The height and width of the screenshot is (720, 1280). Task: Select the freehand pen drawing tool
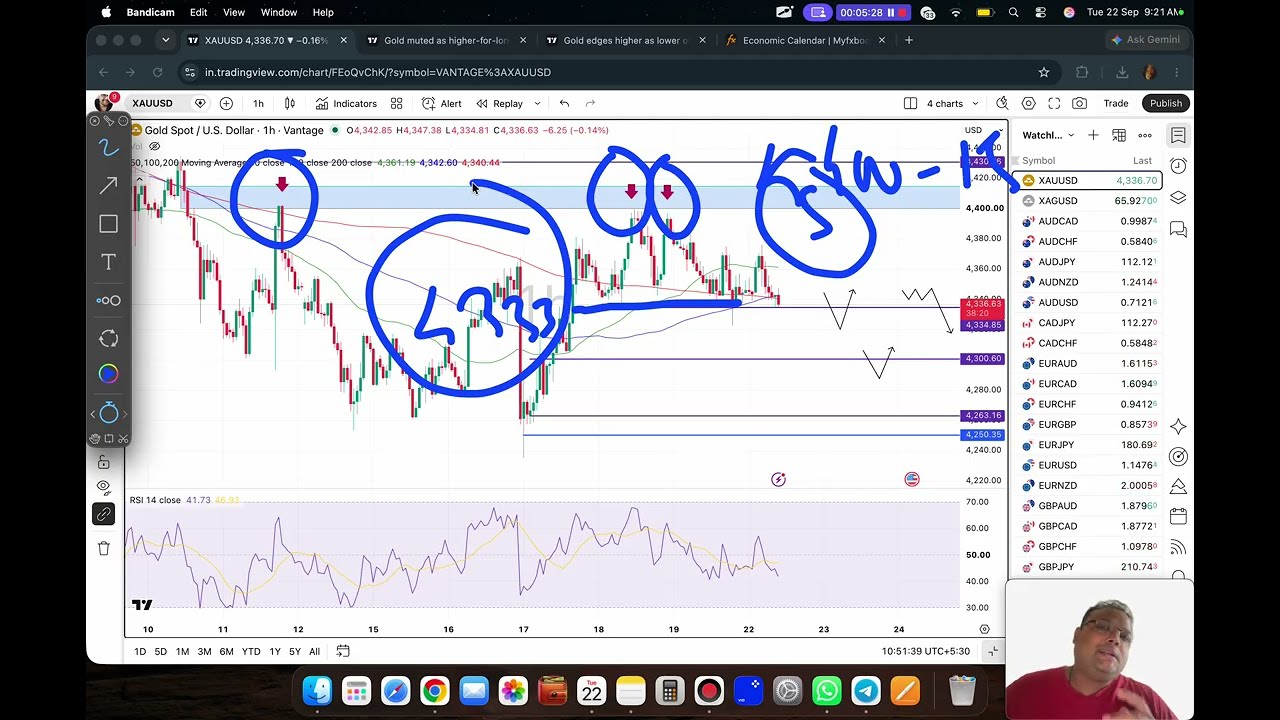[108, 148]
